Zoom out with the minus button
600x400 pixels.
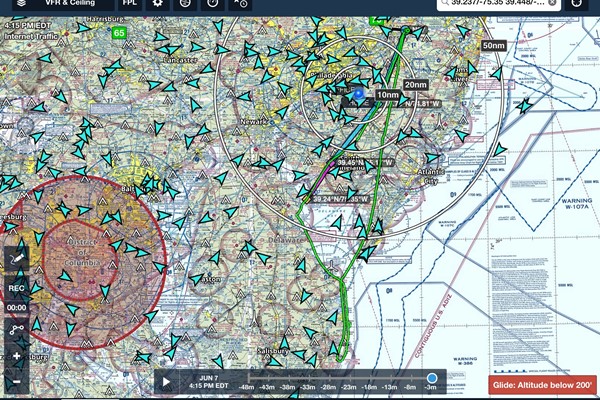click(17, 382)
